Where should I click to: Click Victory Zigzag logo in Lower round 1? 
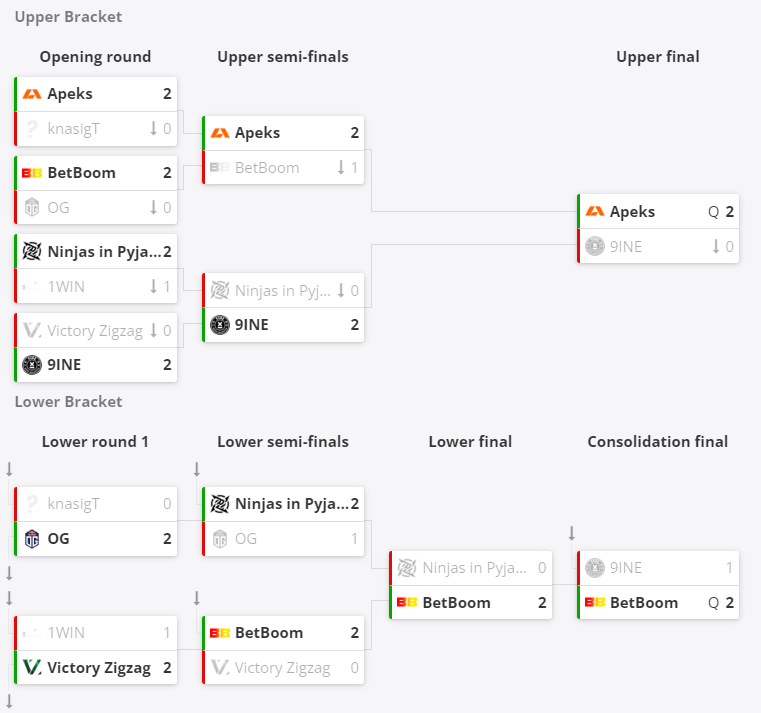(x=32, y=668)
